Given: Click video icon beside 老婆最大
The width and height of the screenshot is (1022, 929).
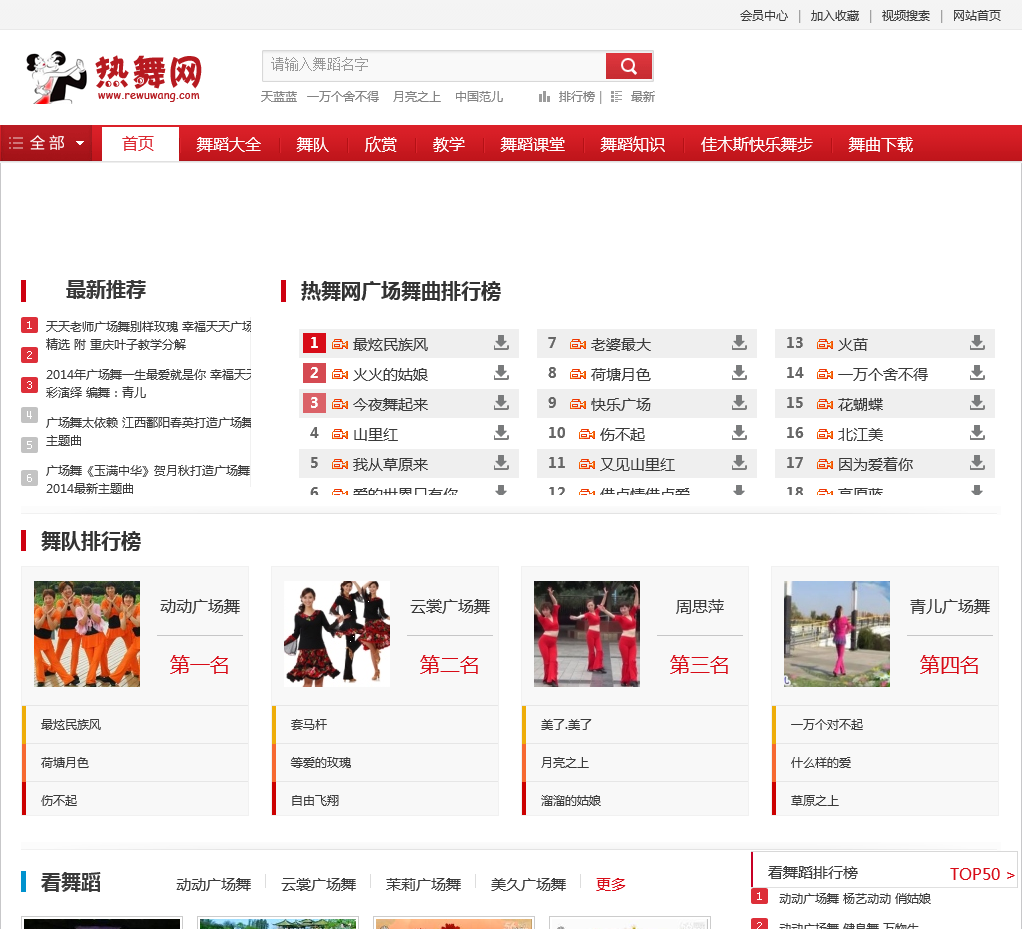Looking at the screenshot, I should click(577, 344).
